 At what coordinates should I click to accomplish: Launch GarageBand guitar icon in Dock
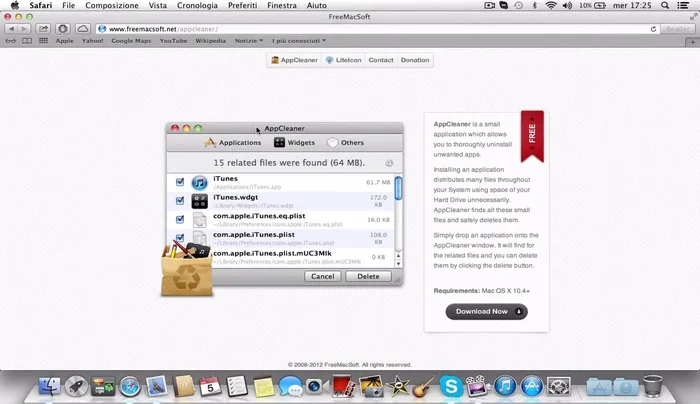click(x=423, y=386)
